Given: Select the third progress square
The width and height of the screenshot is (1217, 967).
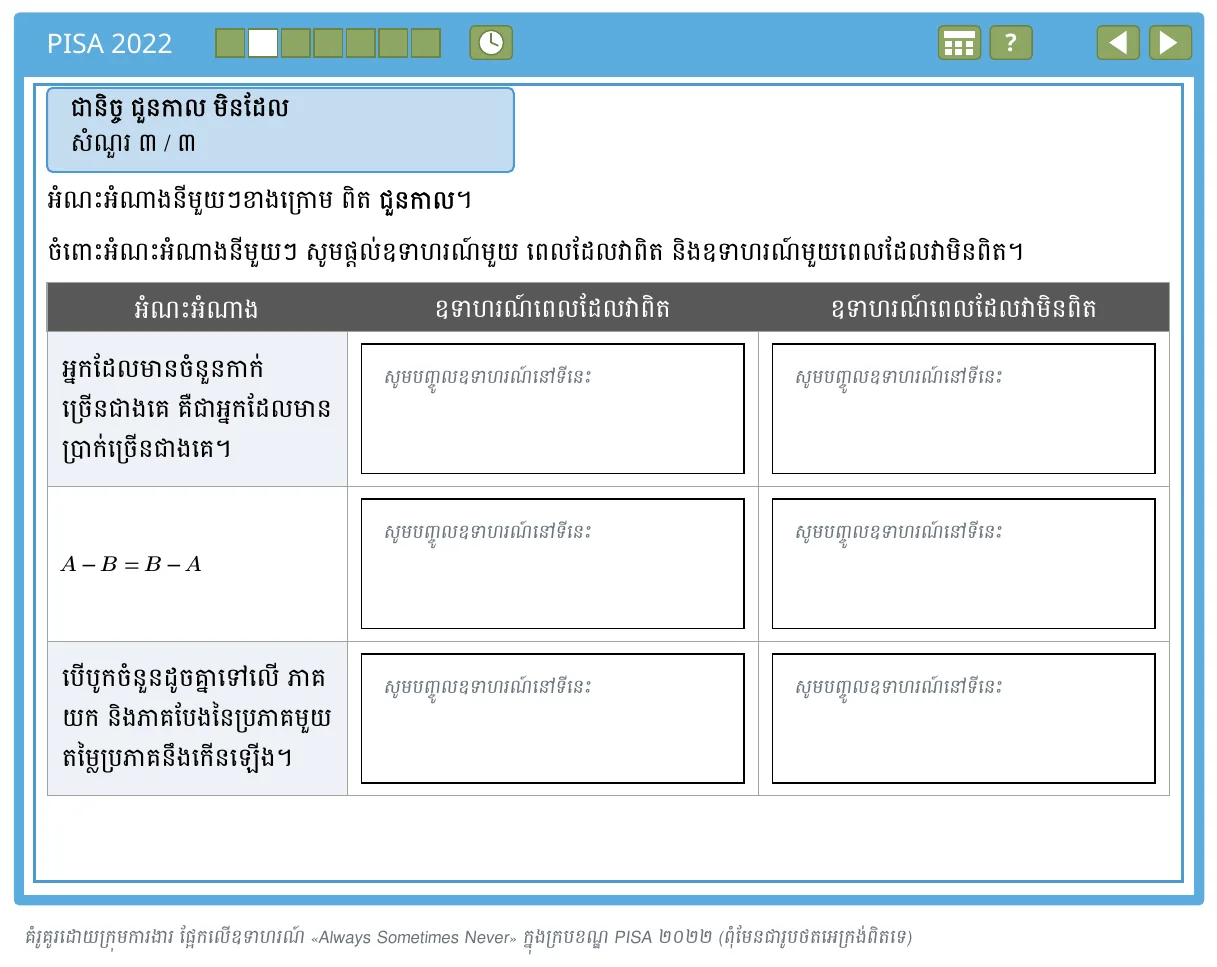Looking at the screenshot, I should point(295,43).
